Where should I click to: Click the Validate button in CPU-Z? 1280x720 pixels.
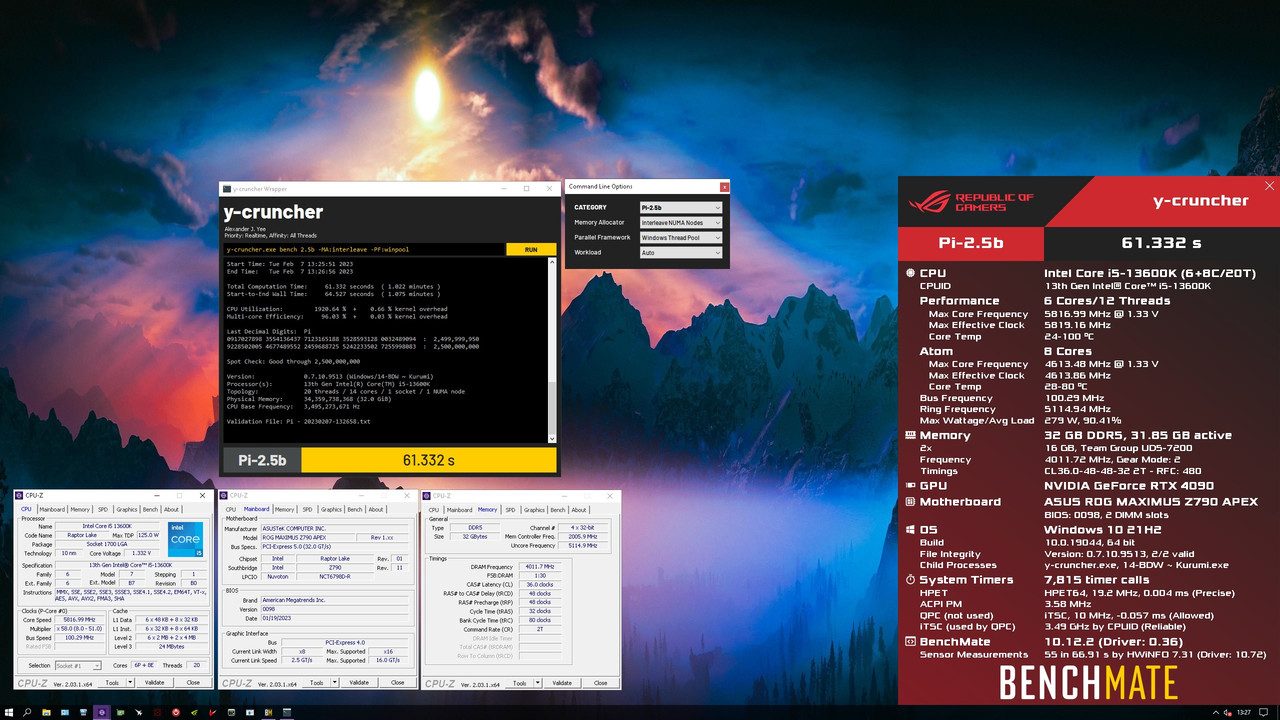[156, 681]
